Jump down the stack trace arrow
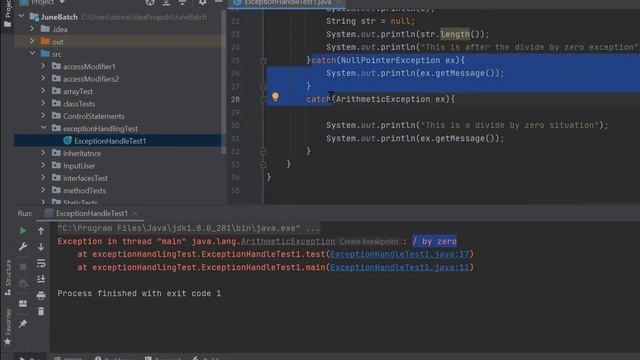640x360 pixels. (41, 247)
